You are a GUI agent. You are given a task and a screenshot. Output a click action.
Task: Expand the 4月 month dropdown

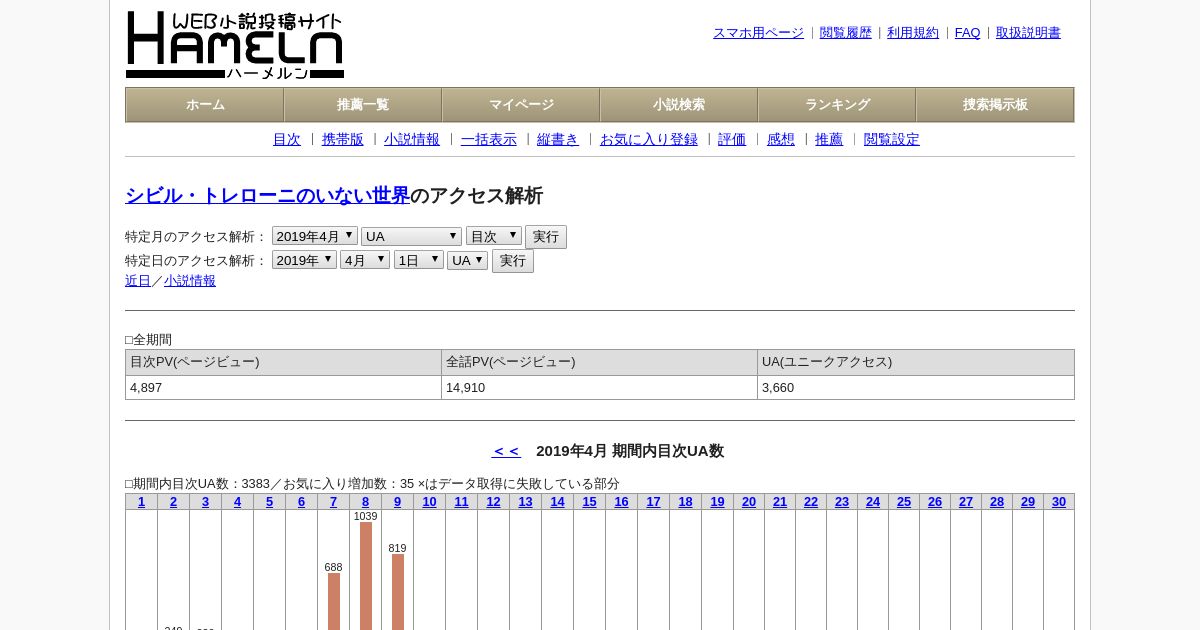click(365, 260)
